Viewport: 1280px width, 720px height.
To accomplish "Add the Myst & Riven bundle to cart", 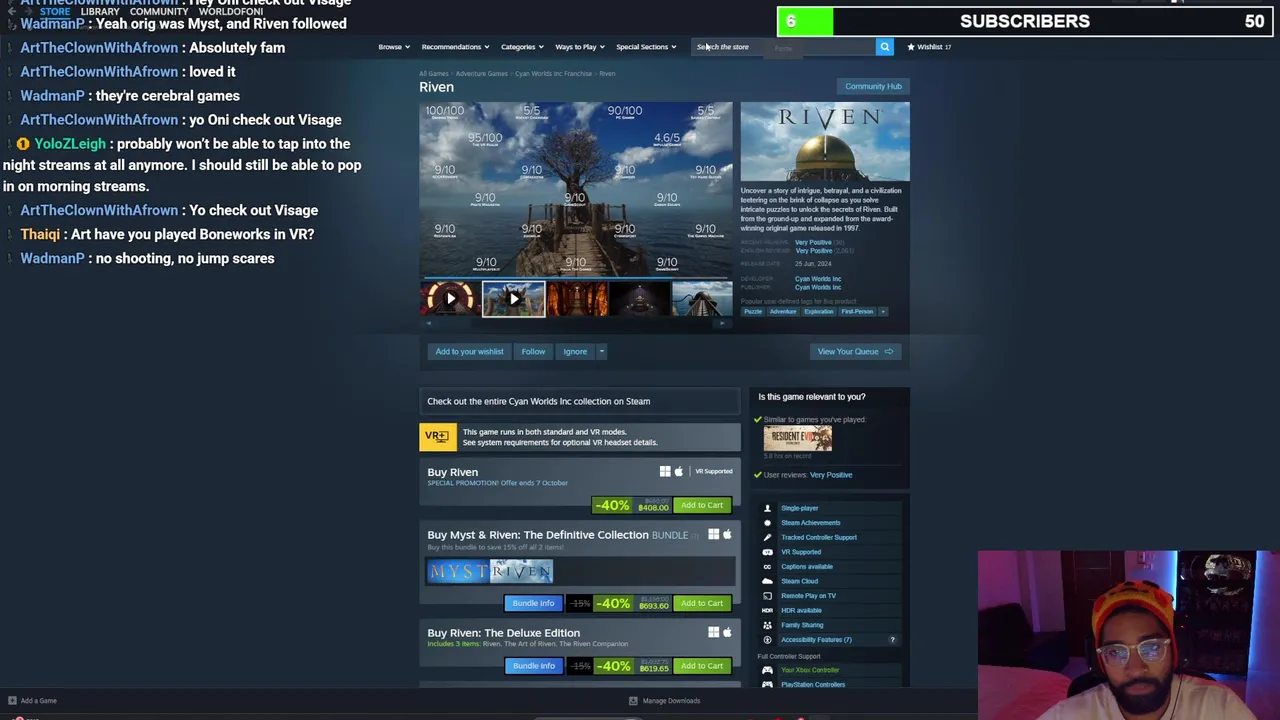I will 702,603.
